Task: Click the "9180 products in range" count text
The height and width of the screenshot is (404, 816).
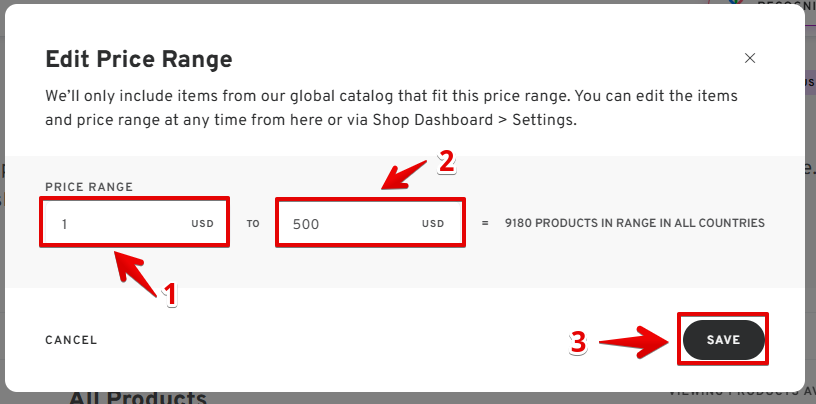Action: point(635,223)
